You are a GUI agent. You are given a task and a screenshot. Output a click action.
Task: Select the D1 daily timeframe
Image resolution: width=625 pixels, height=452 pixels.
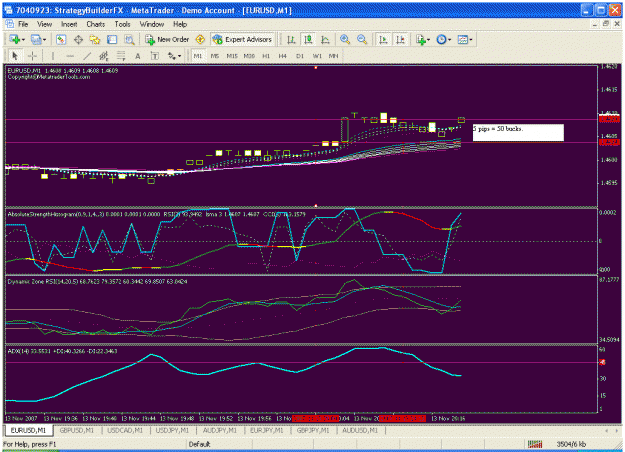pos(300,56)
